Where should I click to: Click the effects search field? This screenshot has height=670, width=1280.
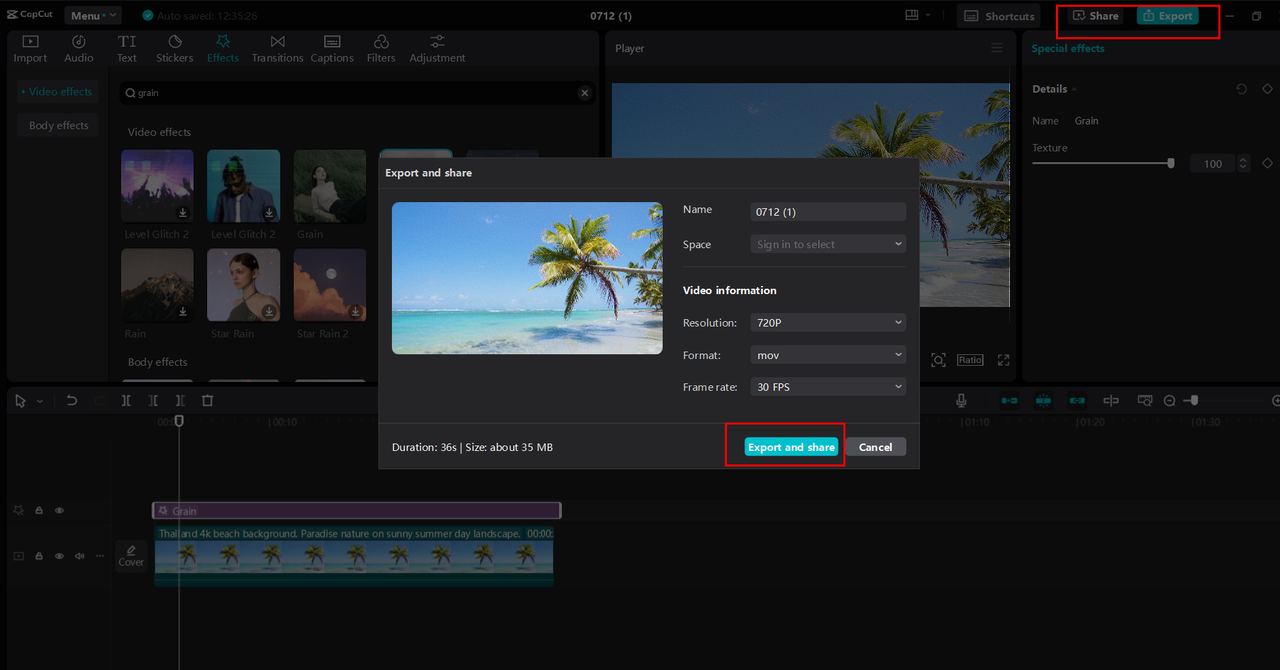pyautogui.click(x=357, y=93)
